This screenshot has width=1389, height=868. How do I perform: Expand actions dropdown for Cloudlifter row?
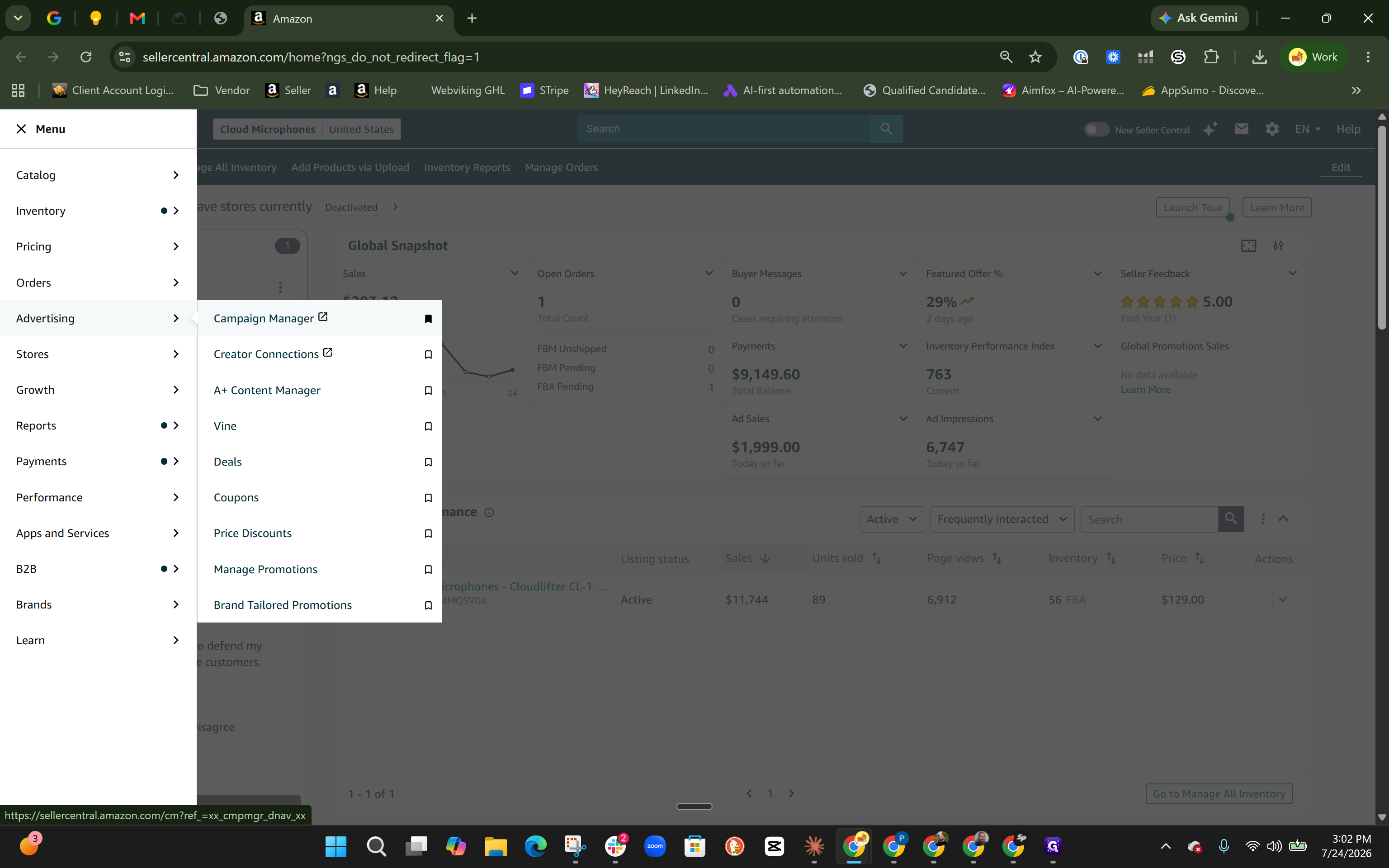[x=1282, y=599]
